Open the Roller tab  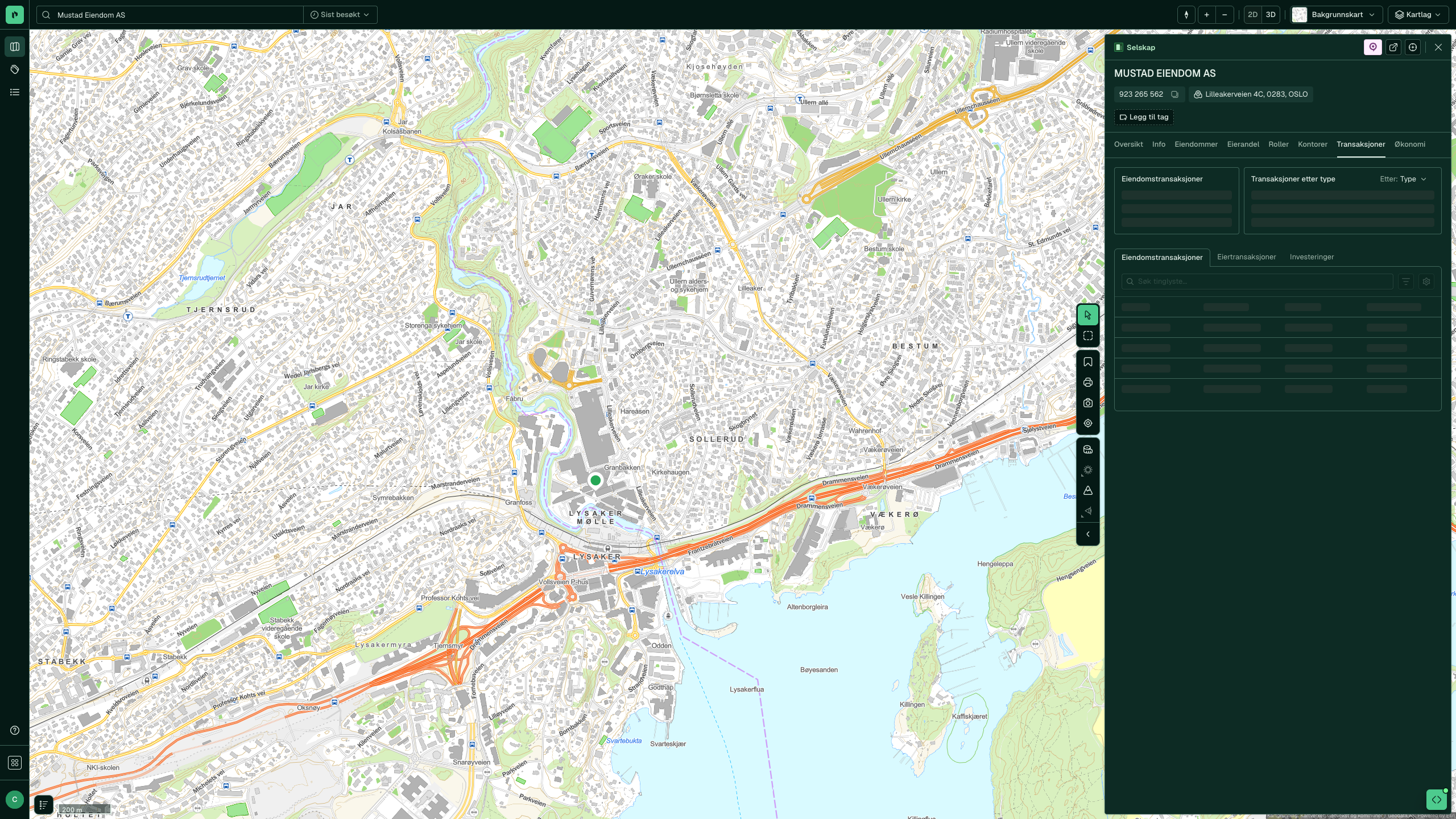pos(1278,144)
